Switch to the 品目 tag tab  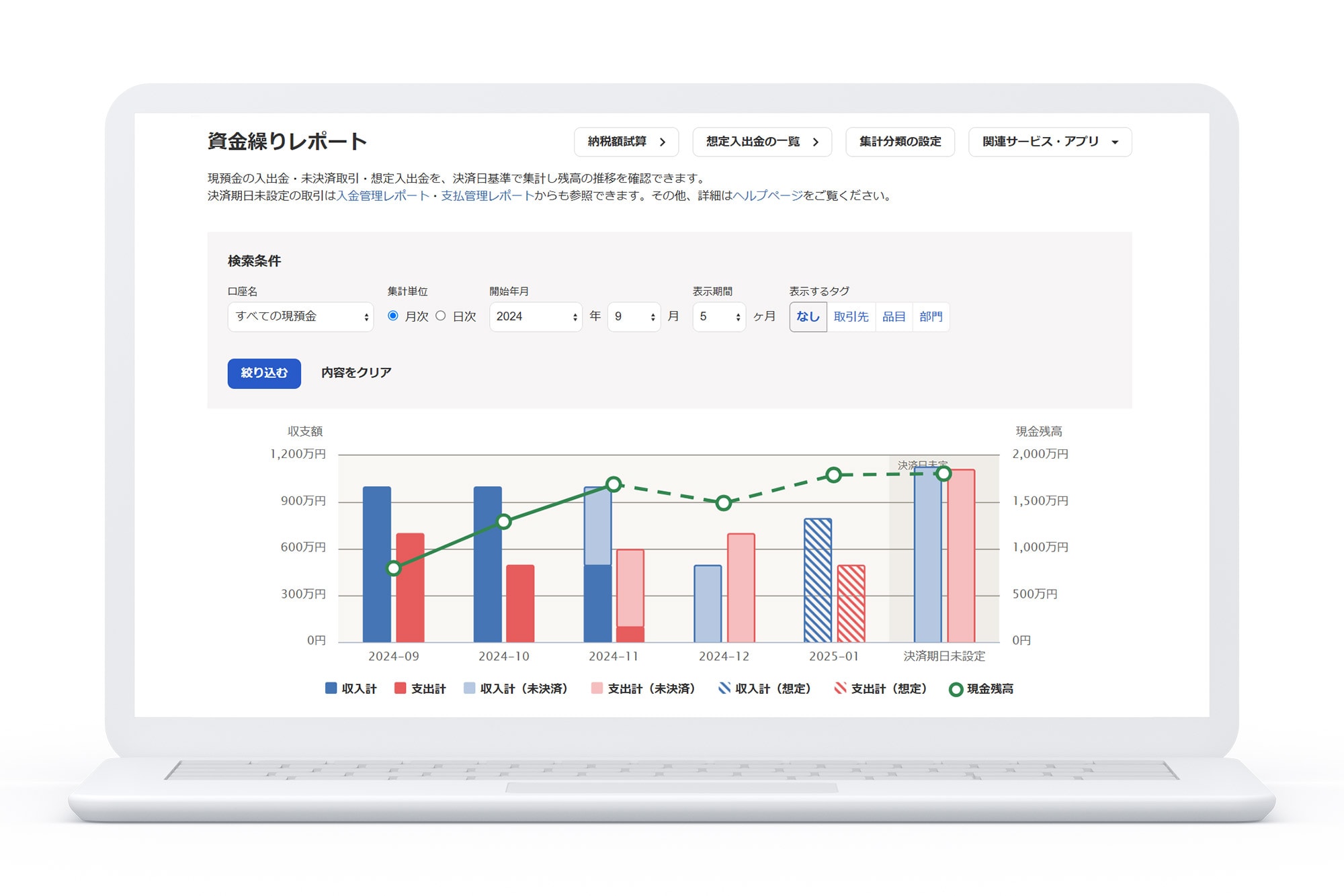click(894, 316)
